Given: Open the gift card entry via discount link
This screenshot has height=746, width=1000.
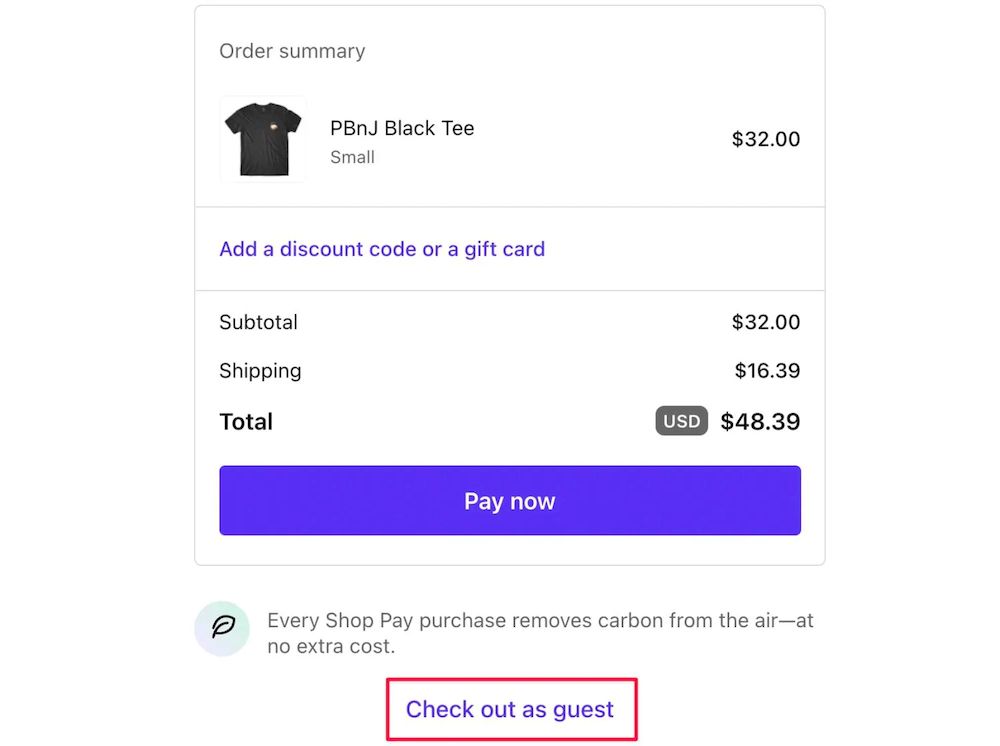Looking at the screenshot, I should pos(381,249).
